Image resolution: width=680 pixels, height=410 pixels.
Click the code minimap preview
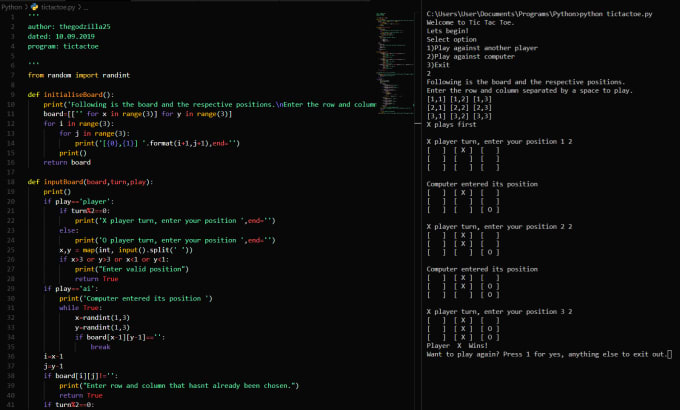(395, 63)
